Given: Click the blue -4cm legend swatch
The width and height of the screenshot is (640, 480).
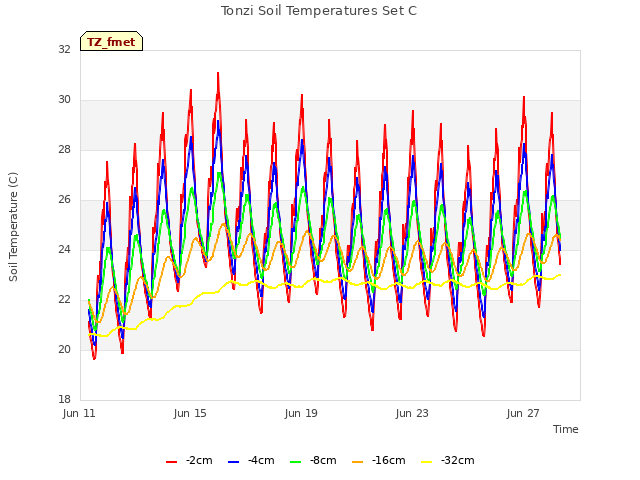Looking at the screenshot, I should (x=233, y=461).
